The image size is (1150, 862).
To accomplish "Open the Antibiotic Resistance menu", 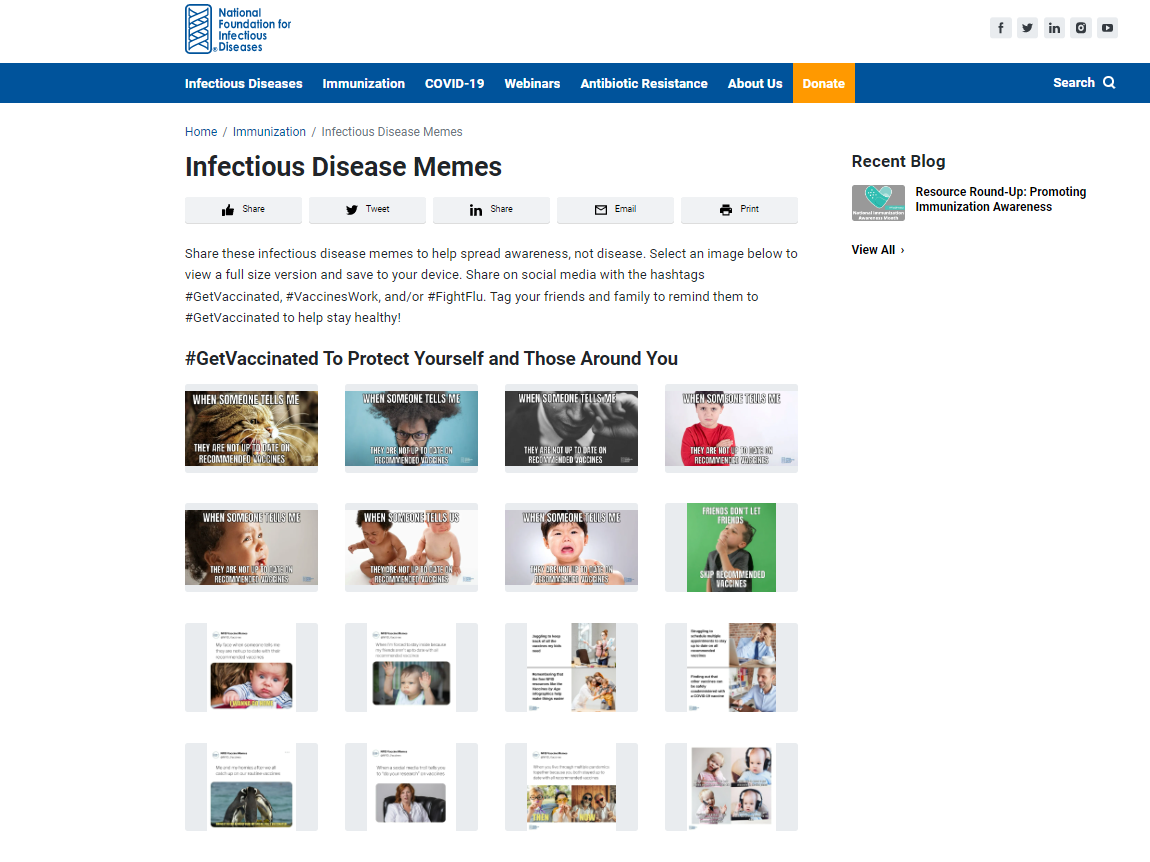I will coord(643,83).
